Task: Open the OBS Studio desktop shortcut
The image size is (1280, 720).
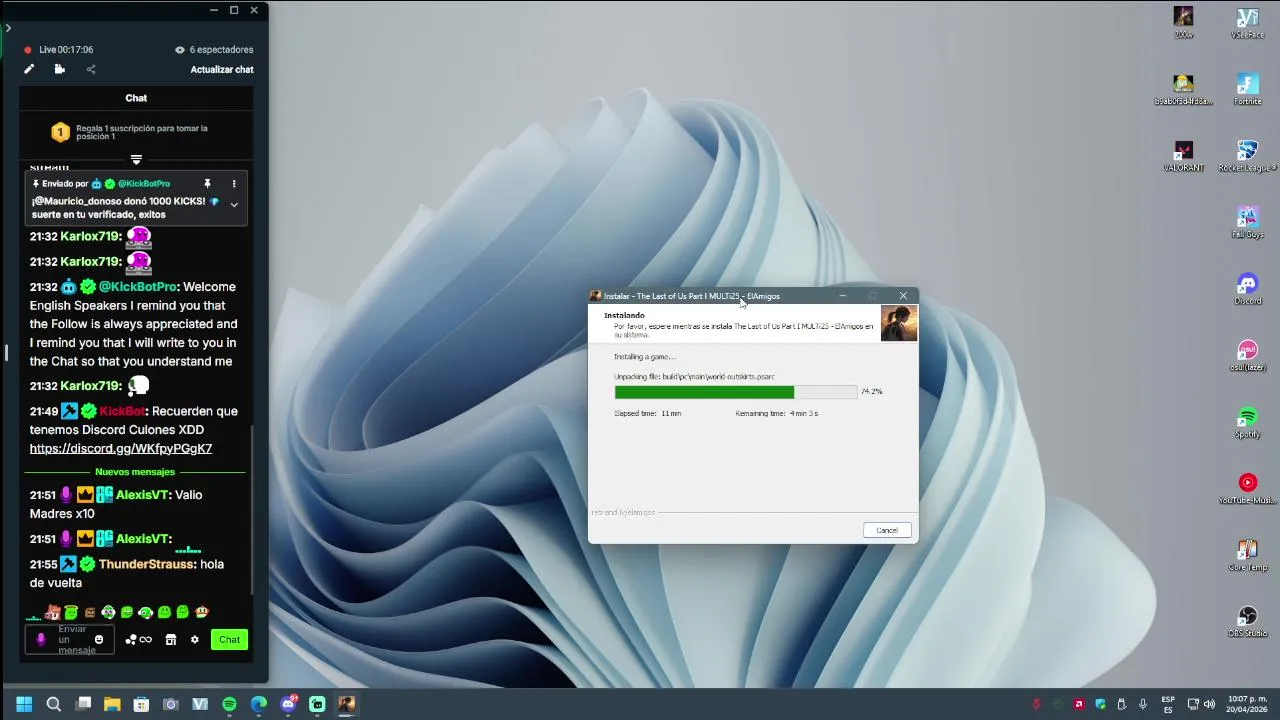Action: tap(1247, 621)
